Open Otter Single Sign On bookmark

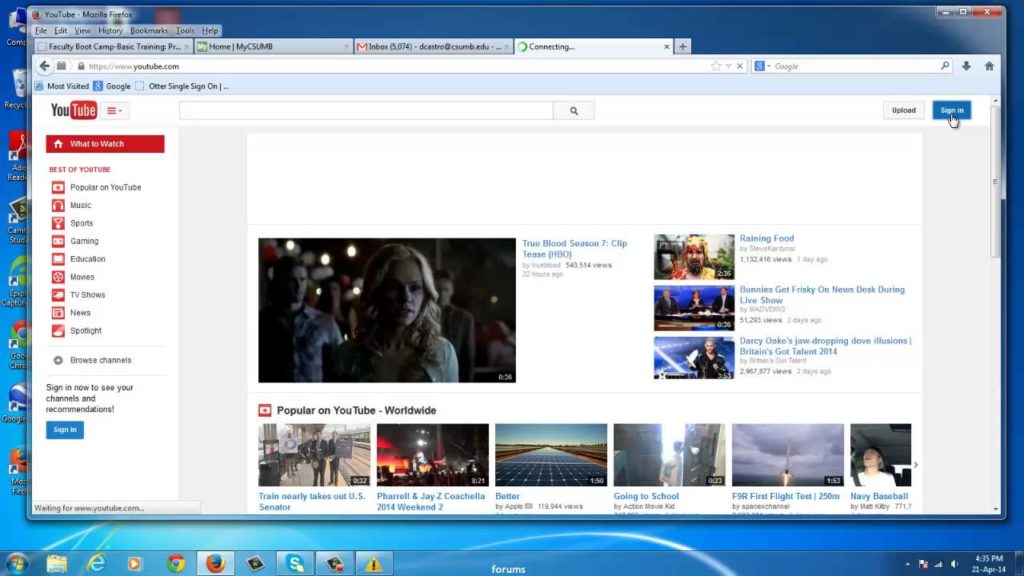182,86
